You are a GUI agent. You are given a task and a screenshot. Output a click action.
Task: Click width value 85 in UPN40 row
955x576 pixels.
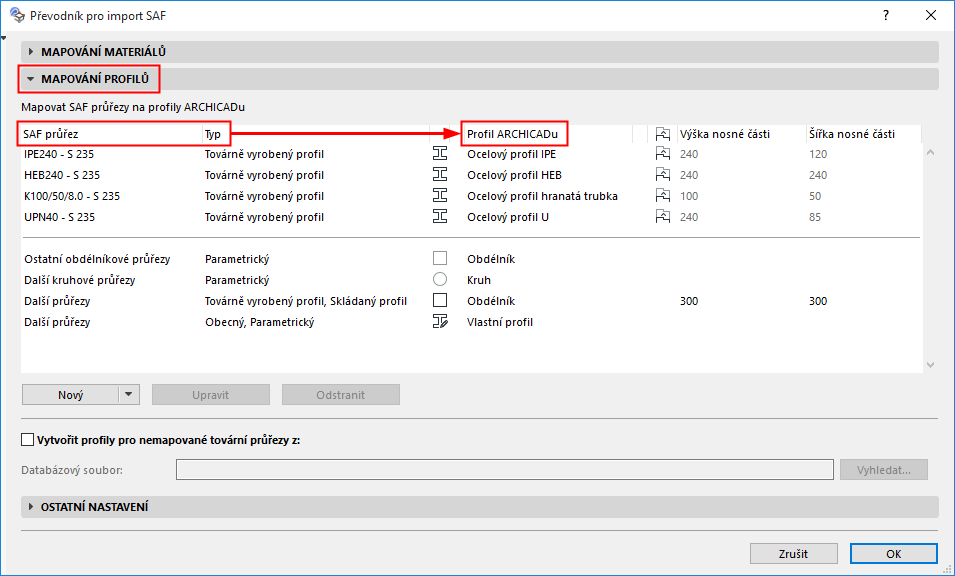[815, 217]
